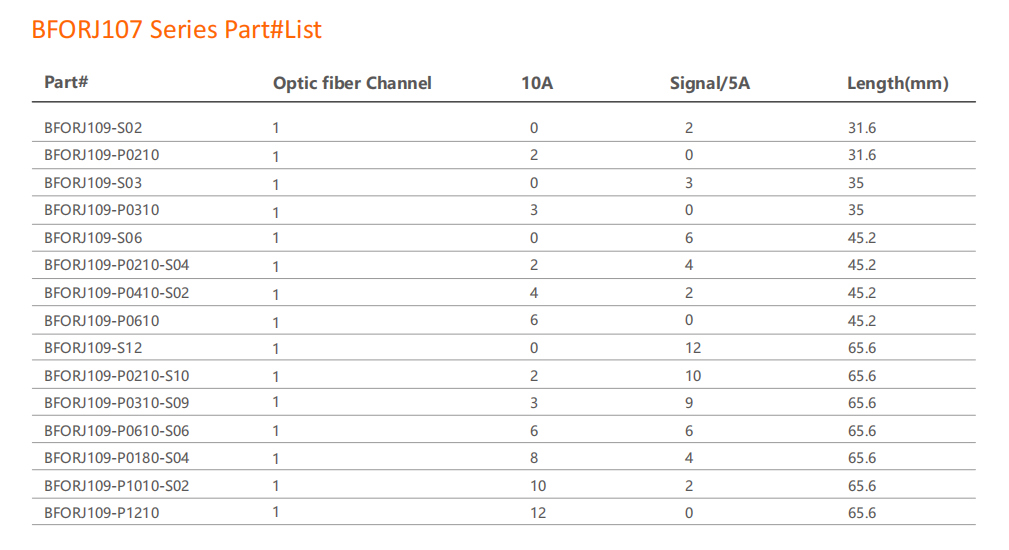Click Length 31.6 in the BFORJ109-S02 row
The width and height of the screenshot is (1009, 550).
point(861,128)
